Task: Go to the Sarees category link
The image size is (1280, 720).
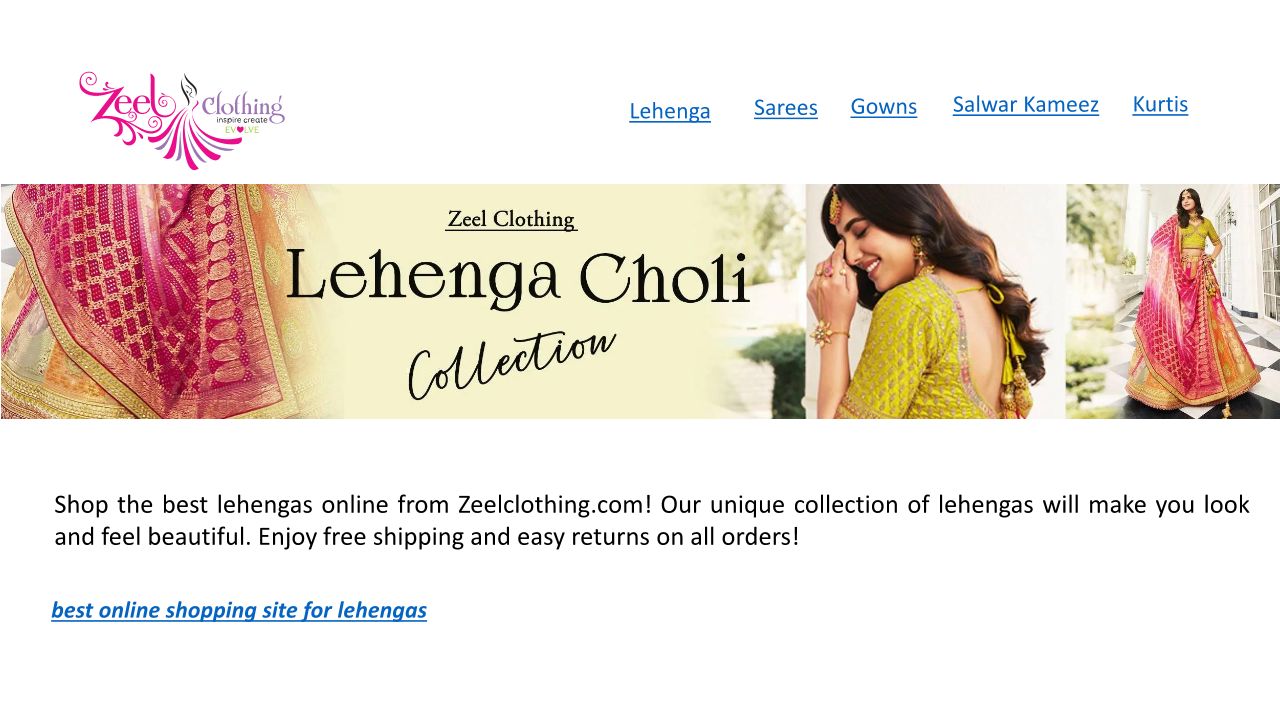Action: (785, 108)
